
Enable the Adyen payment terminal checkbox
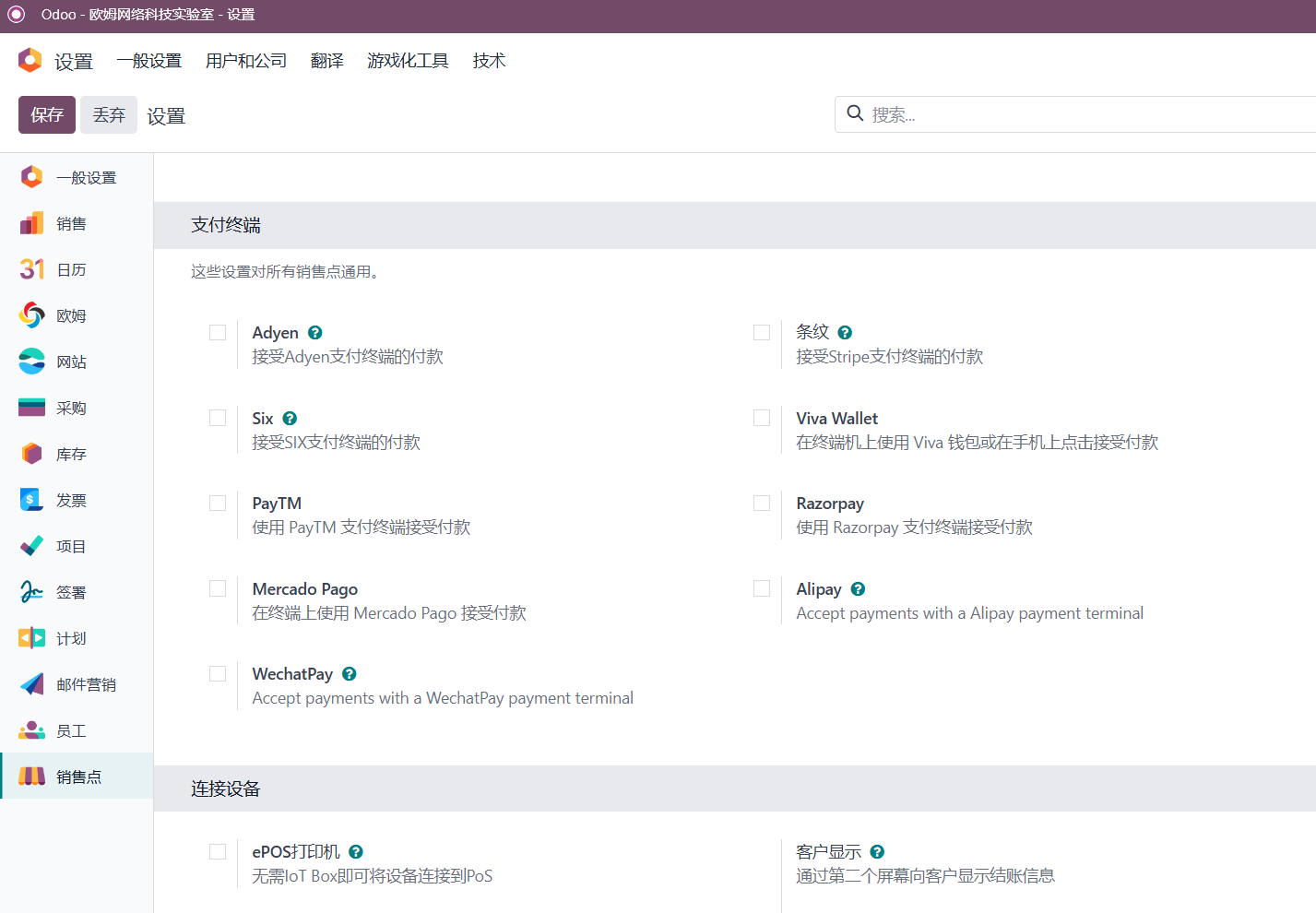(218, 332)
